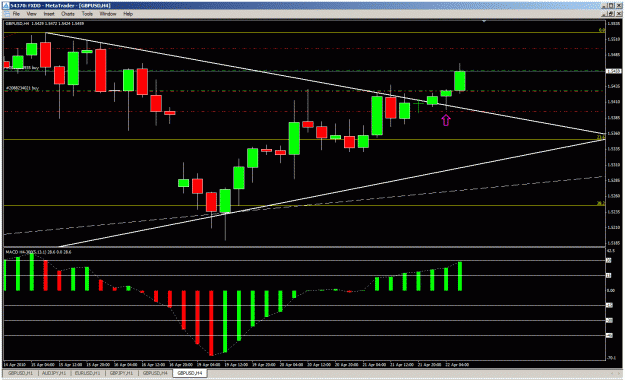Click the '19 Apr 04:00' time label

point(208,364)
